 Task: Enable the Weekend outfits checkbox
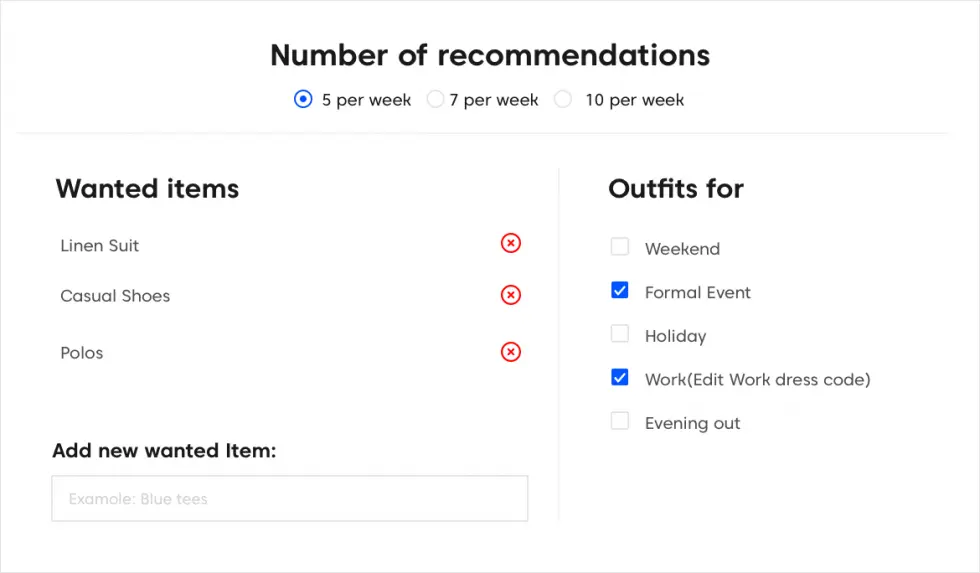(620, 247)
